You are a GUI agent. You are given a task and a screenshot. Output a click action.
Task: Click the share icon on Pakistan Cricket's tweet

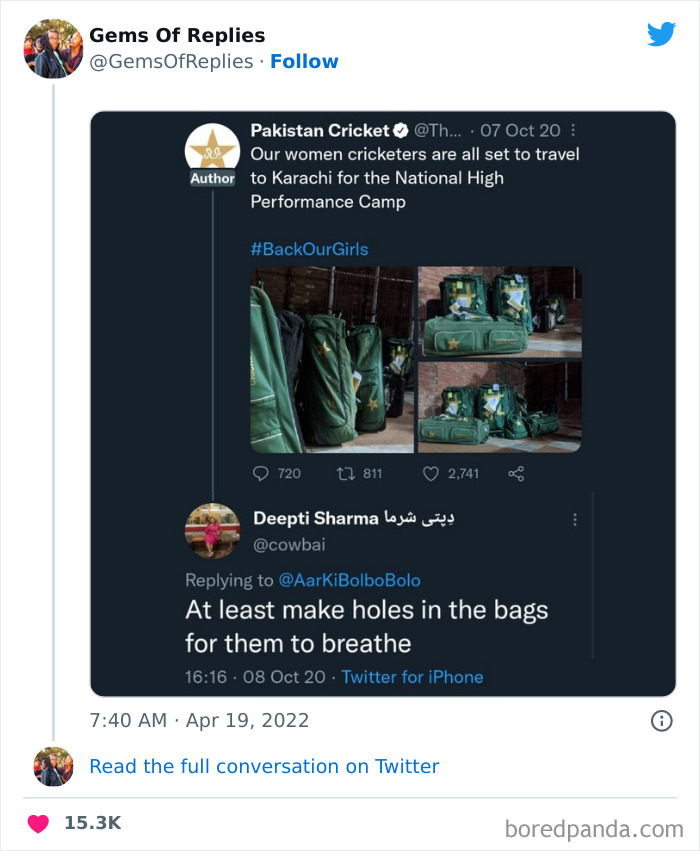tap(516, 473)
